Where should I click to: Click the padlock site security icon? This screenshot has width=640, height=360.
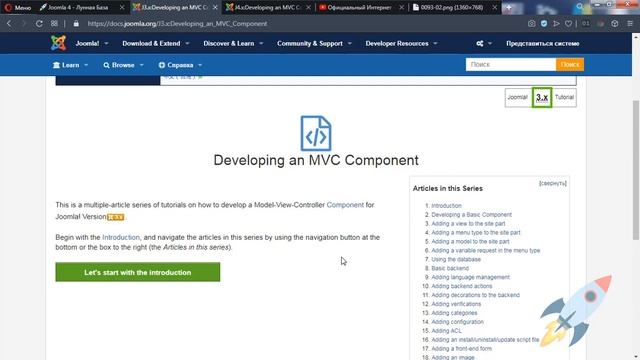(76, 24)
